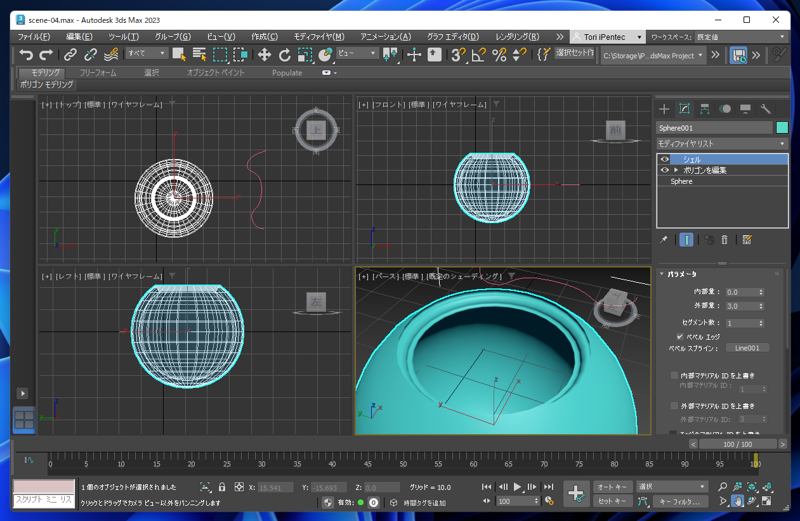Click the Sphere001 object color swatch
800x521 pixels.
tap(782, 128)
